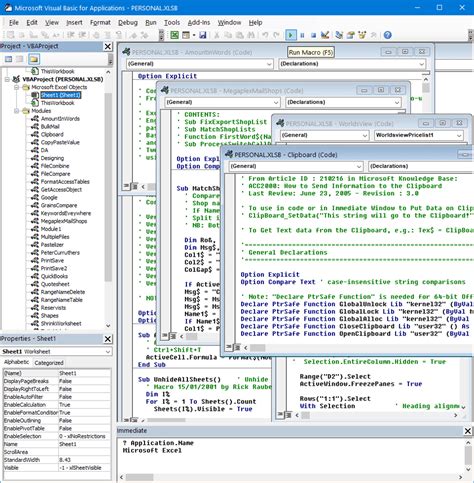
Task: Click the Paste clipboard icon
Action: (240, 35)
